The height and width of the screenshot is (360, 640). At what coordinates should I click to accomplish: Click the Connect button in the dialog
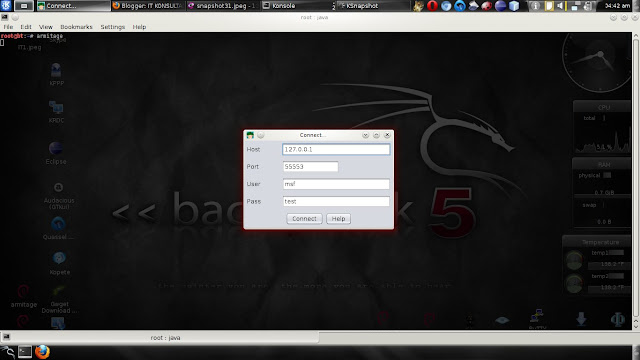[x=304, y=219]
